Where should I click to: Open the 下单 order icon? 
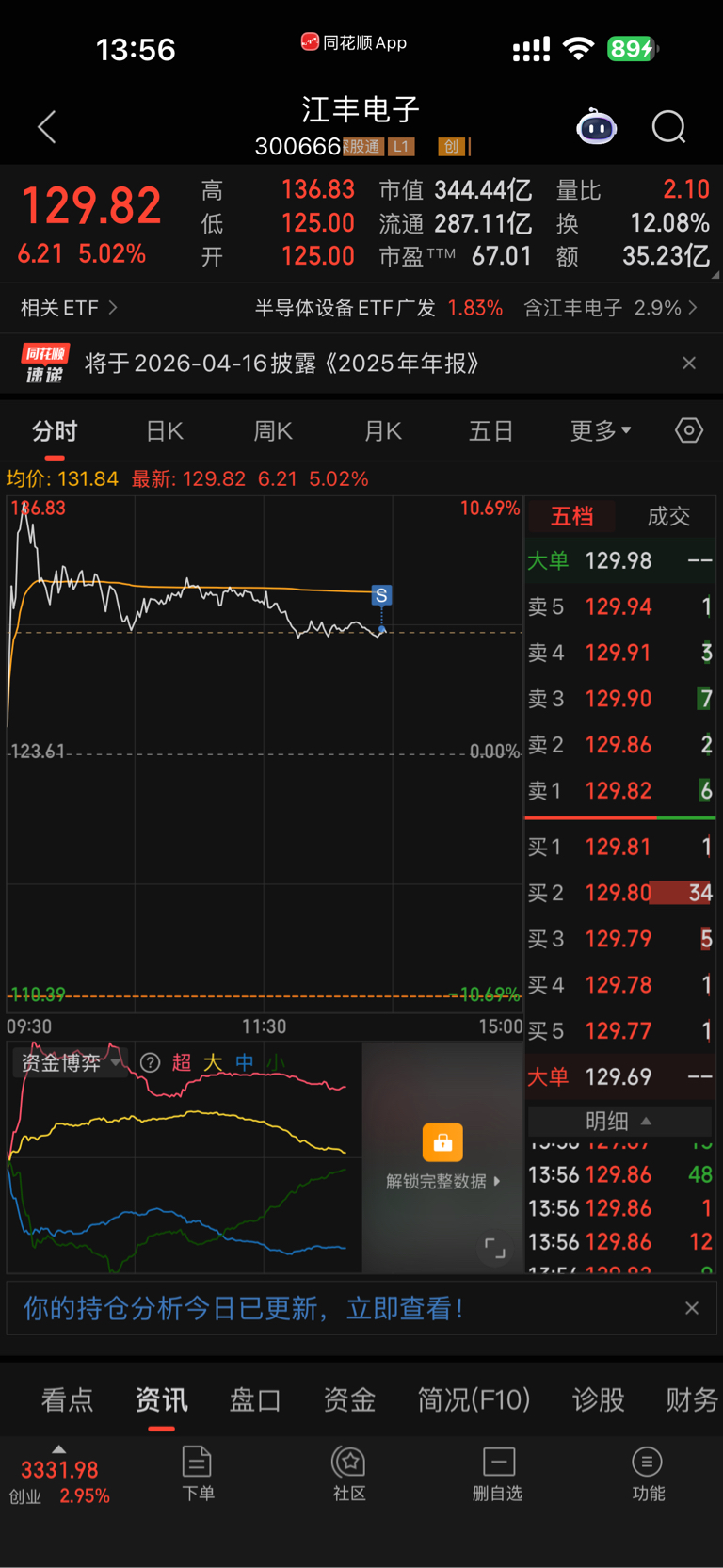[198, 1473]
